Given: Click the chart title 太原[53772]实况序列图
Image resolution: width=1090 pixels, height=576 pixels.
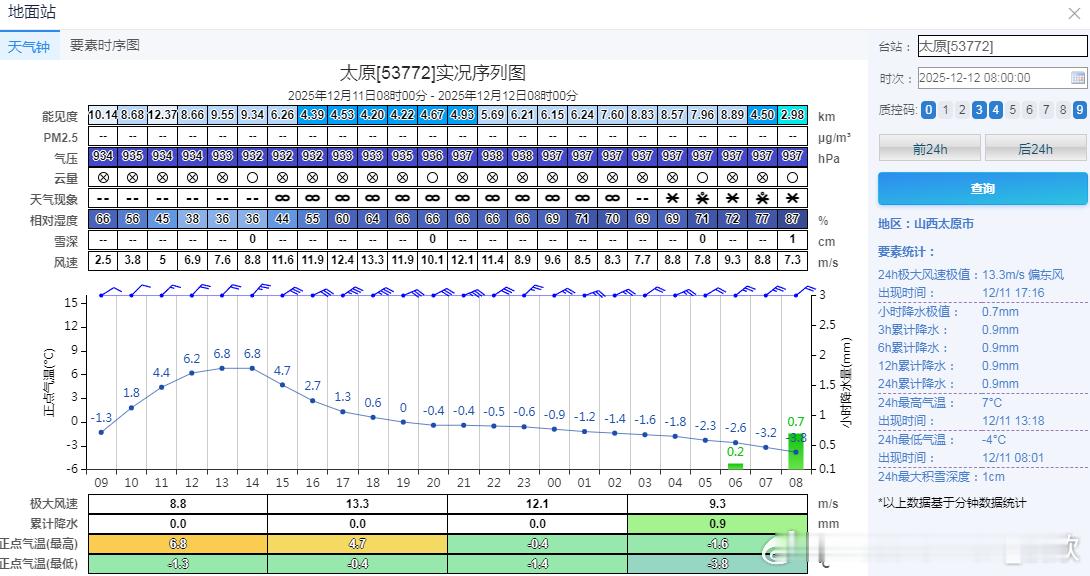Looking at the screenshot, I should tap(432, 72).
